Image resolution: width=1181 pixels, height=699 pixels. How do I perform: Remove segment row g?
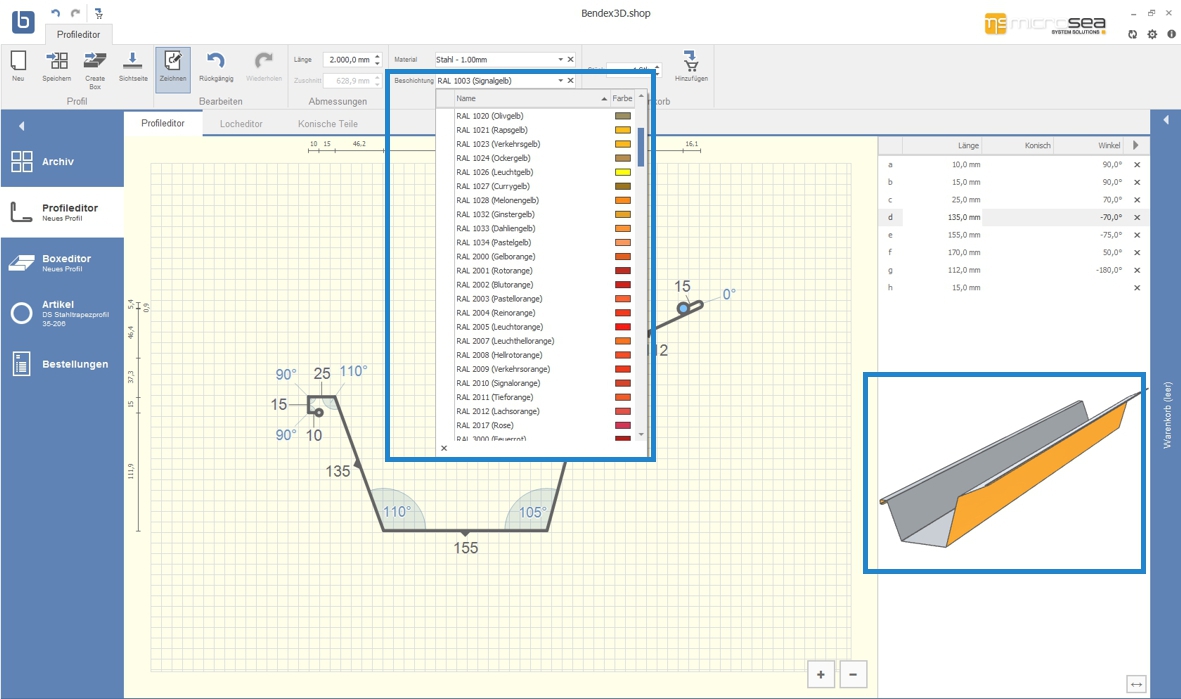1137,270
